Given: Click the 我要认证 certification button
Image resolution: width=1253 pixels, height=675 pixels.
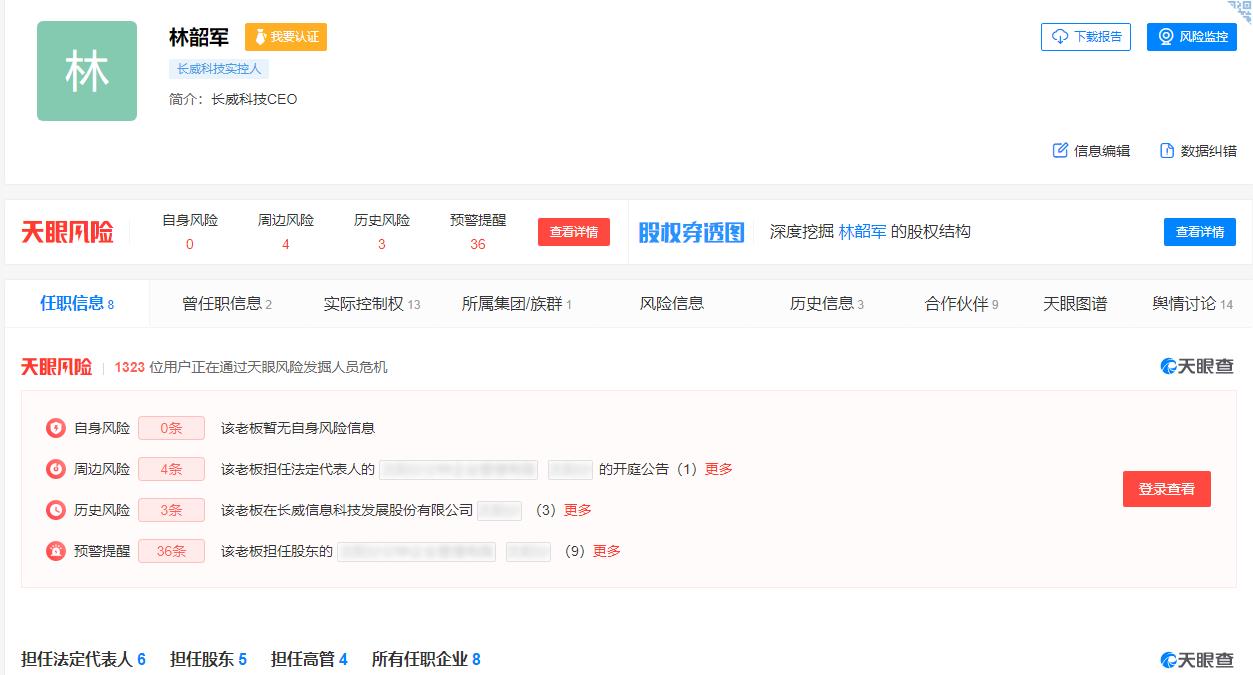Looking at the screenshot, I should pyautogui.click(x=286, y=37).
